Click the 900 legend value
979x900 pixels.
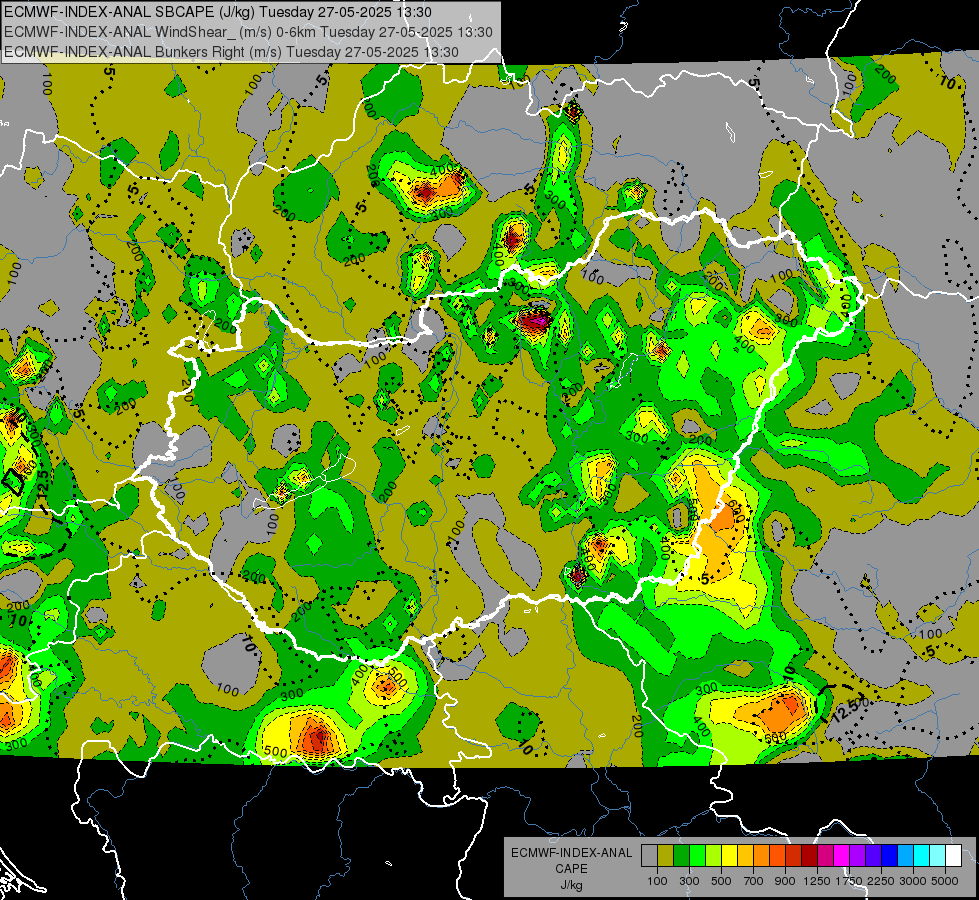click(x=785, y=881)
